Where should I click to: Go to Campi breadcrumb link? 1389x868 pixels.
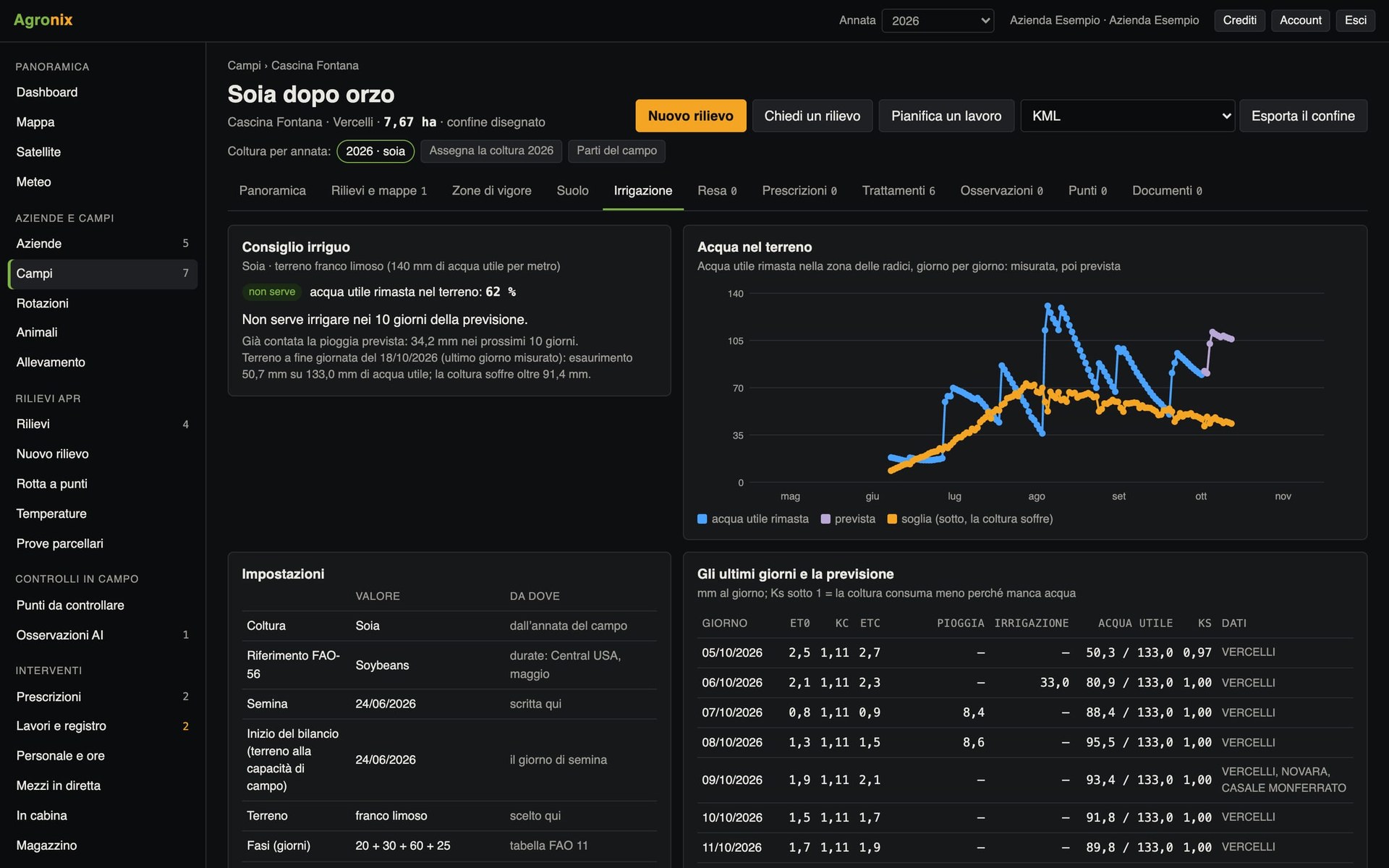click(x=244, y=65)
